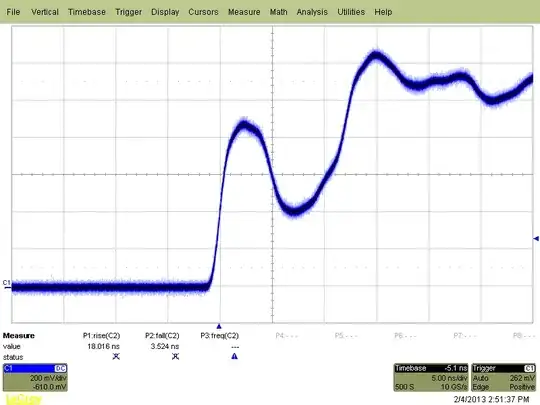
Task: Click the P2 fall status warning icon
Action: click(175, 356)
